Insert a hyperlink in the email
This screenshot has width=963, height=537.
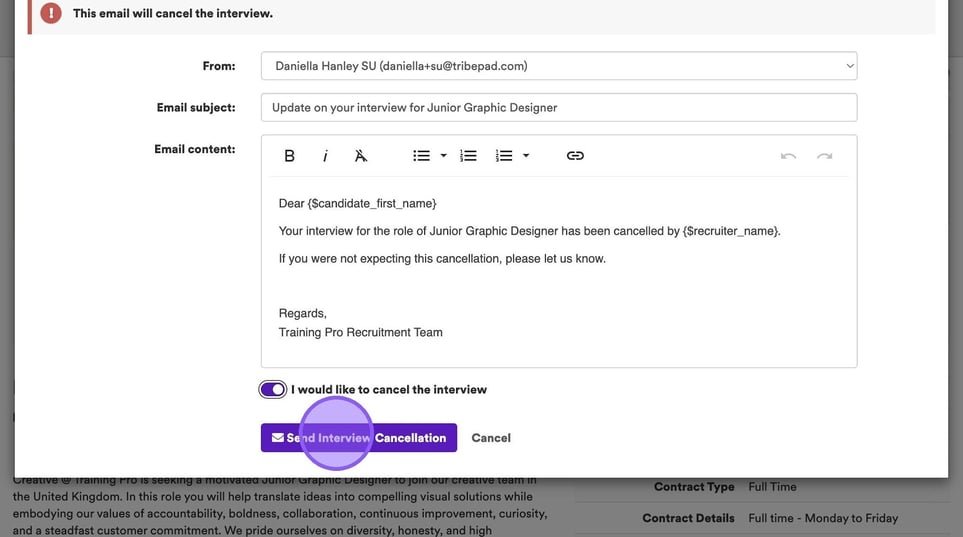pos(575,156)
